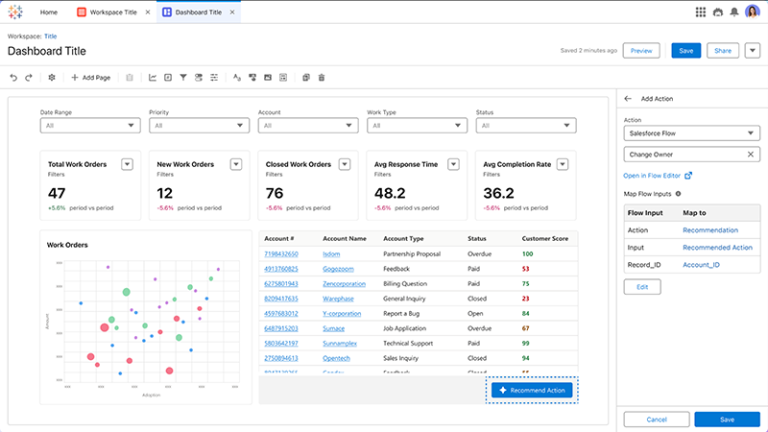Clear the Change Owner field
The image size is (768, 432).
[x=751, y=154]
